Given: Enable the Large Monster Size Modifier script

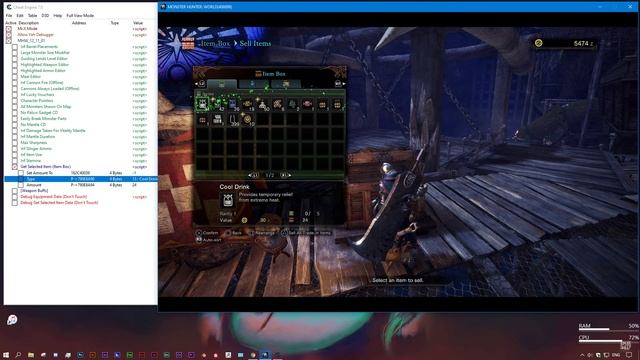Looking at the screenshot, I should coord(15,53).
